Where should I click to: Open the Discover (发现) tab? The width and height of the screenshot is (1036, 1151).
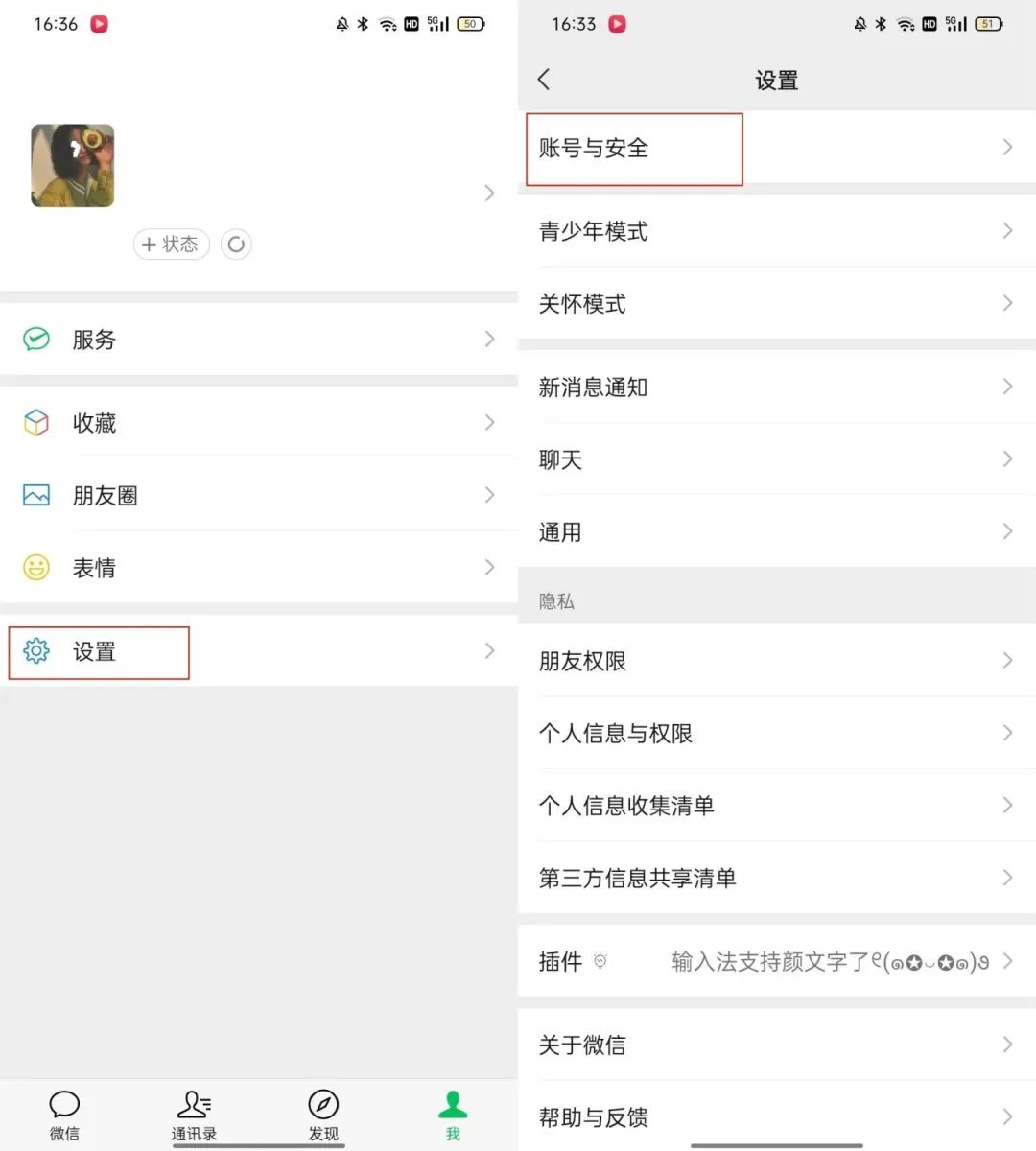point(323,1116)
